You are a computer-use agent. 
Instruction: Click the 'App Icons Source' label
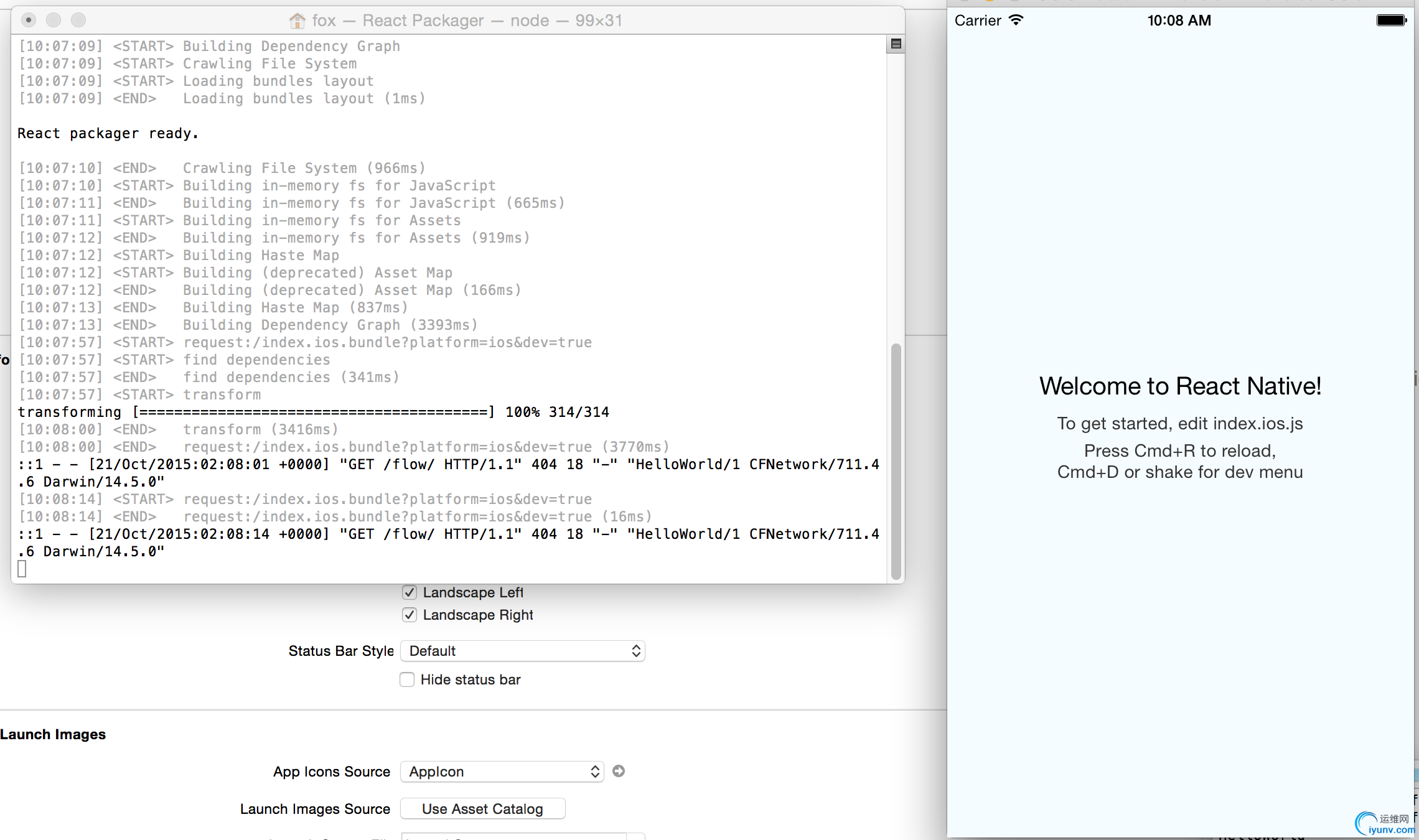point(332,772)
